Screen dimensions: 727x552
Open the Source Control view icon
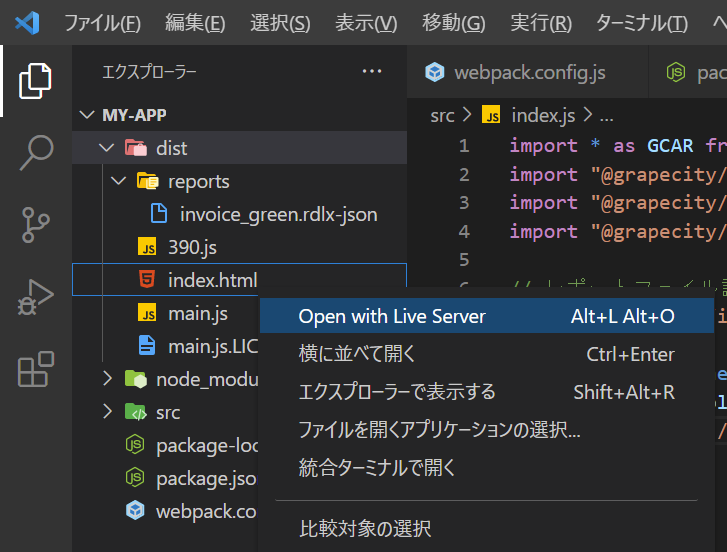tap(36, 225)
